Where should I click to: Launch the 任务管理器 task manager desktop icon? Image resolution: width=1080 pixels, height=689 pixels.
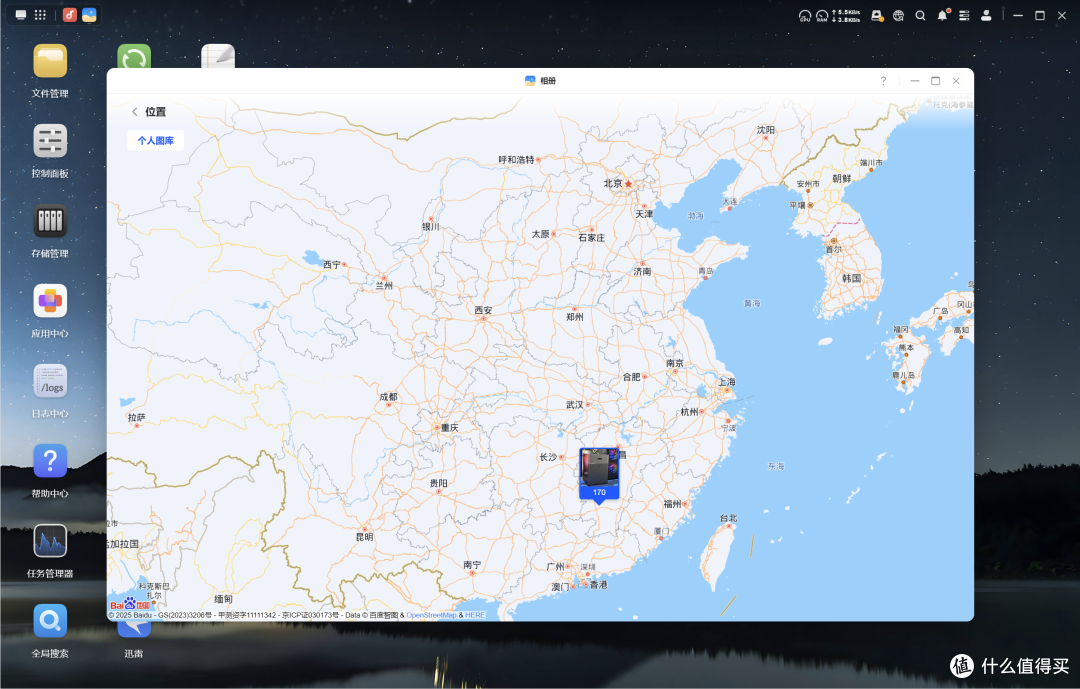point(50,541)
